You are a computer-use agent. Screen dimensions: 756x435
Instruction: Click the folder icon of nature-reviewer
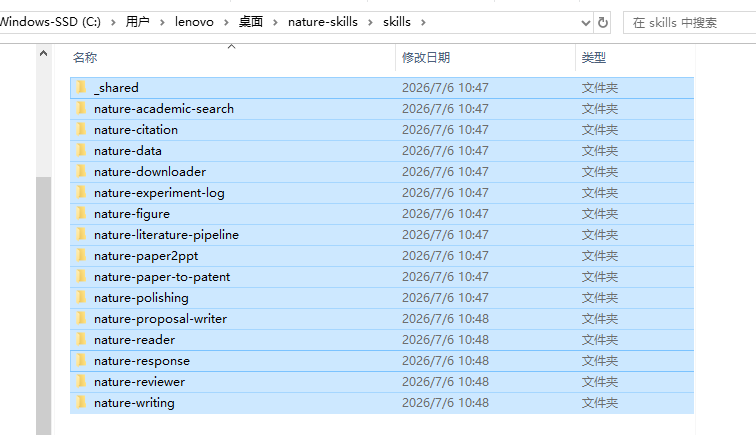tap(81, 381)
